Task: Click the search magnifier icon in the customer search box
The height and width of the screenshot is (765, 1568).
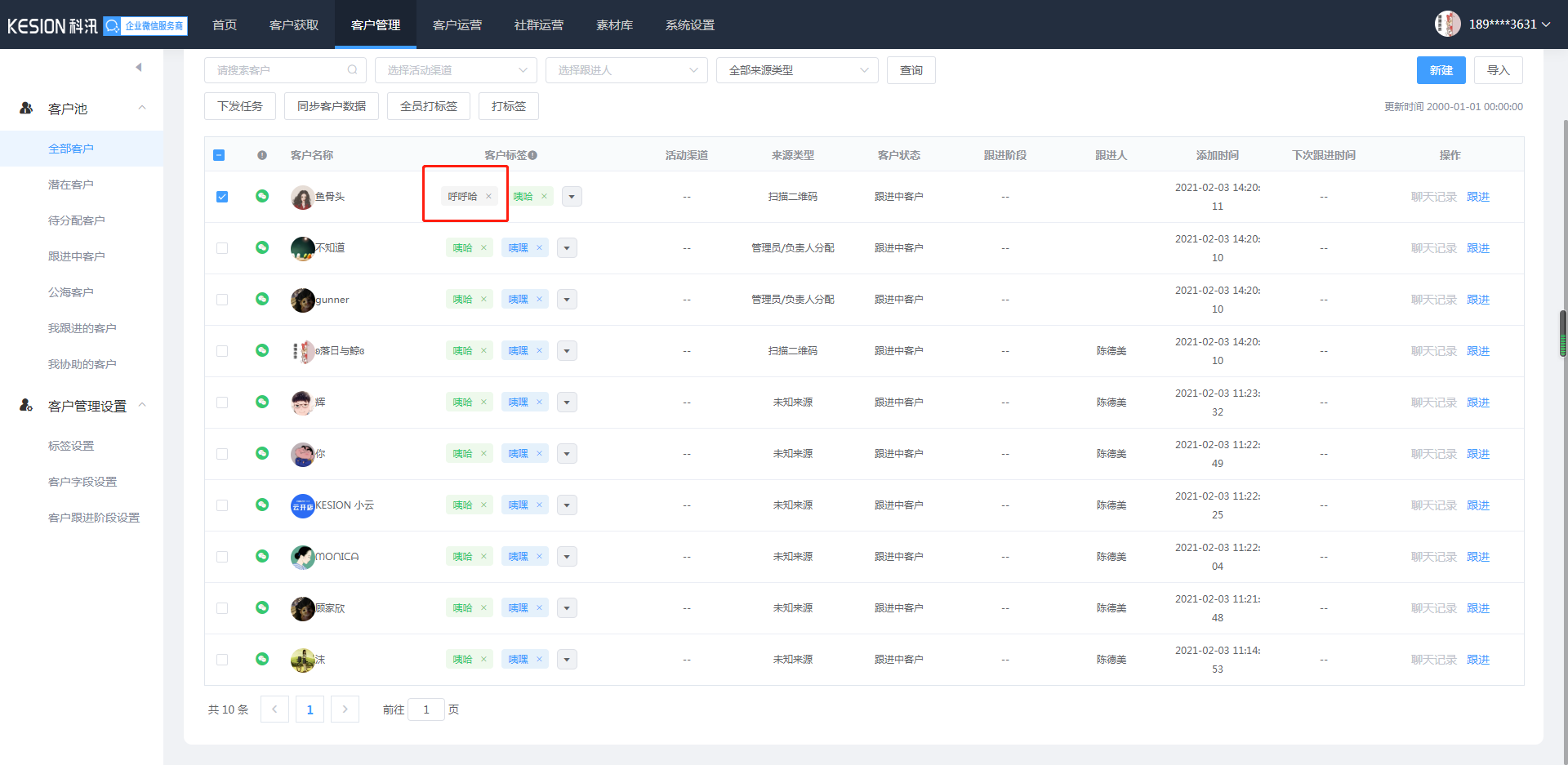Action: pos(352,70)
